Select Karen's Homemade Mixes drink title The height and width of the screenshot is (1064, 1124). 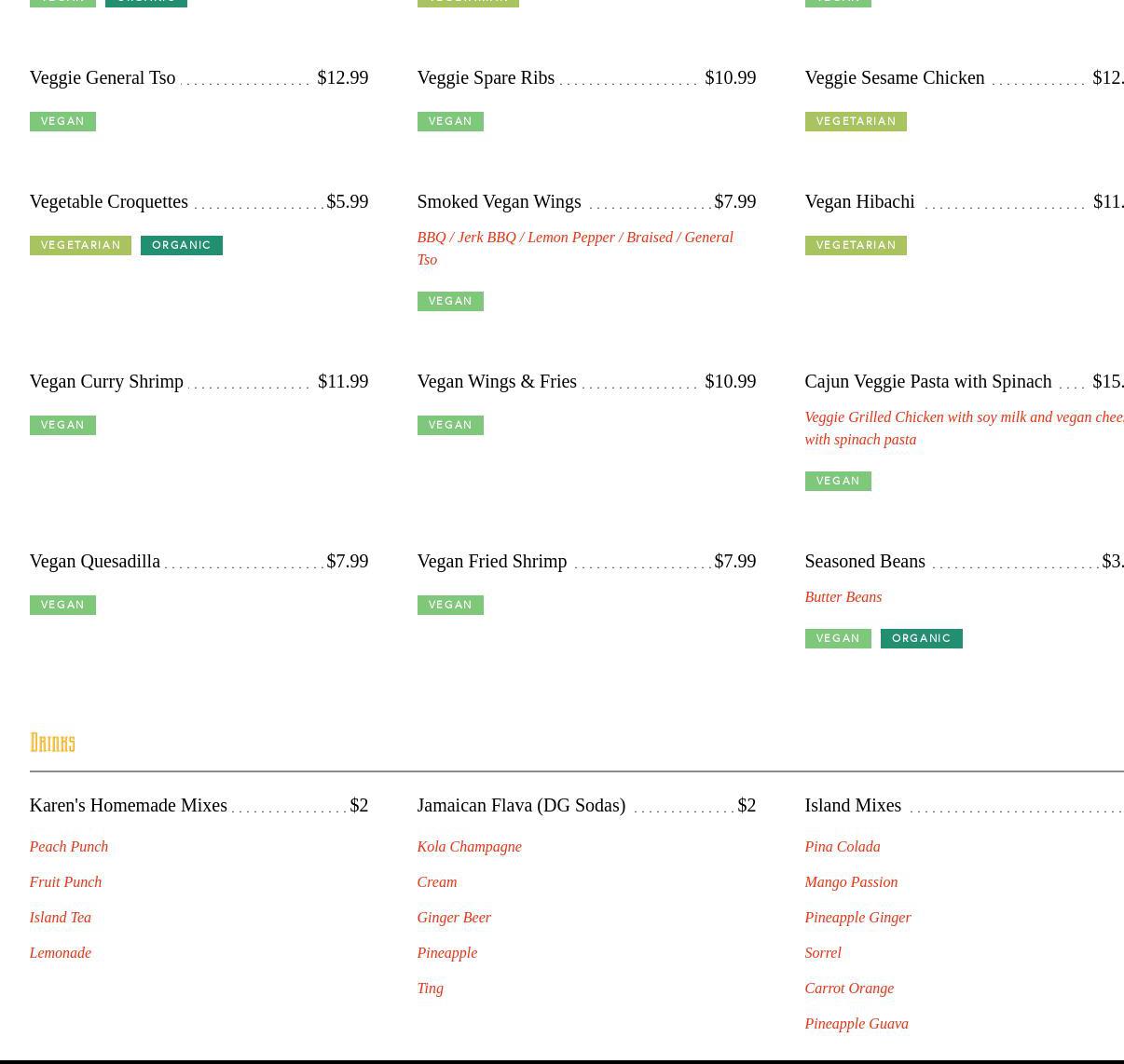[x=129, y=805]
